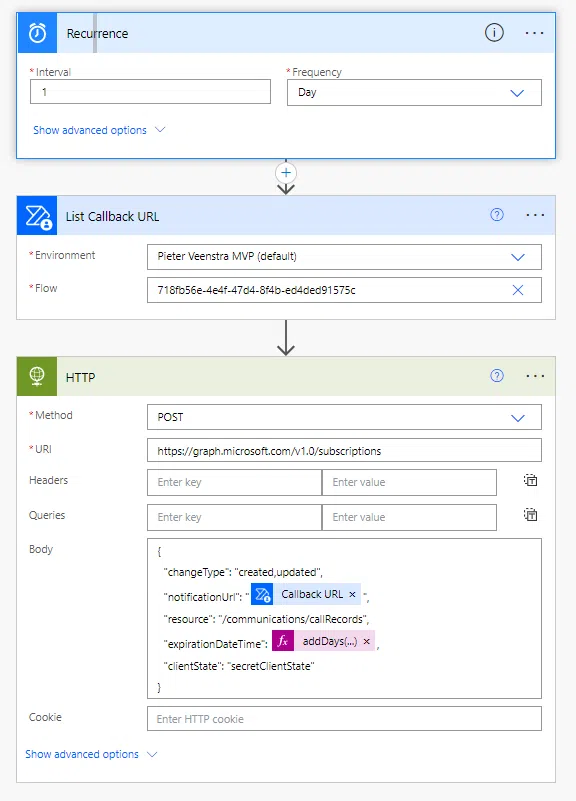Open the Recurrence ellipsis menu
Screen dimensions: 576x801
534,33
